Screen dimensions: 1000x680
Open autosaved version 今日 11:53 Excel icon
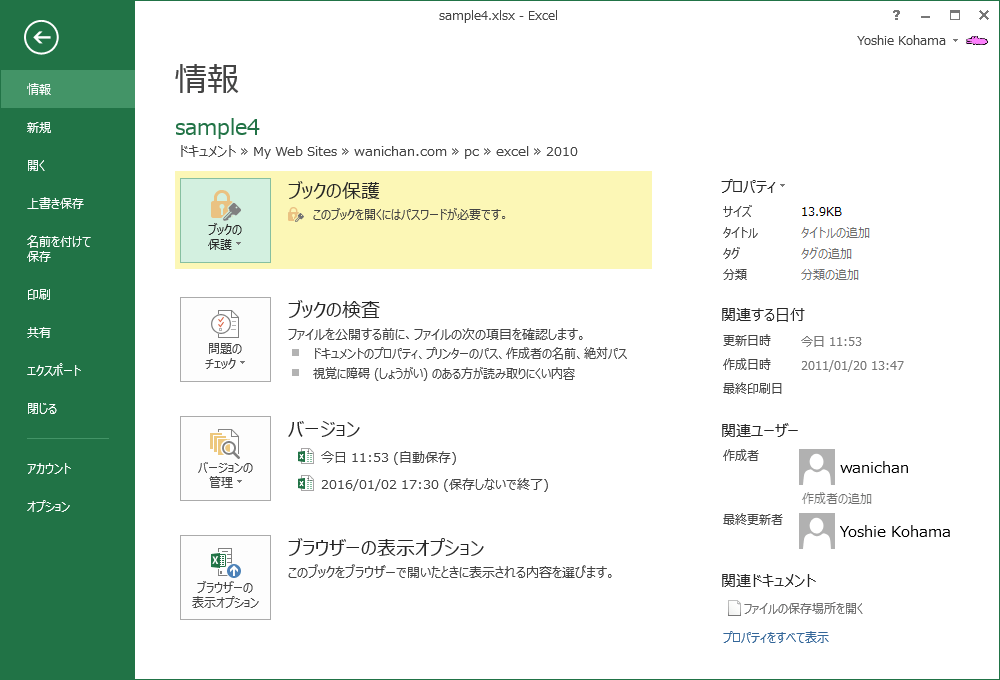pyautogui.click(x=305, y=457)
